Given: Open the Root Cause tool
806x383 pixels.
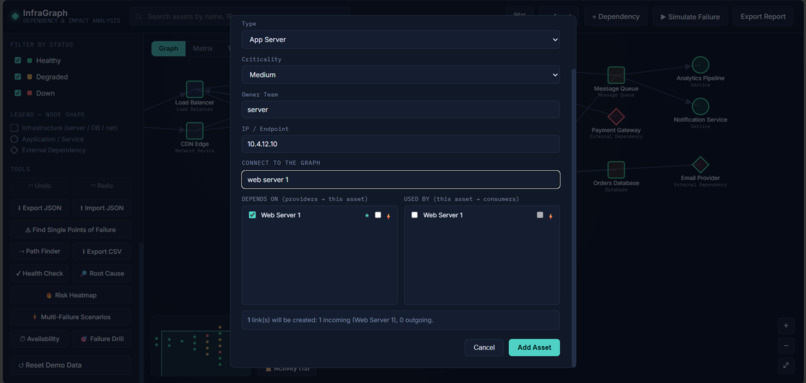Looking at the screenshot, I should click(101, 273).
